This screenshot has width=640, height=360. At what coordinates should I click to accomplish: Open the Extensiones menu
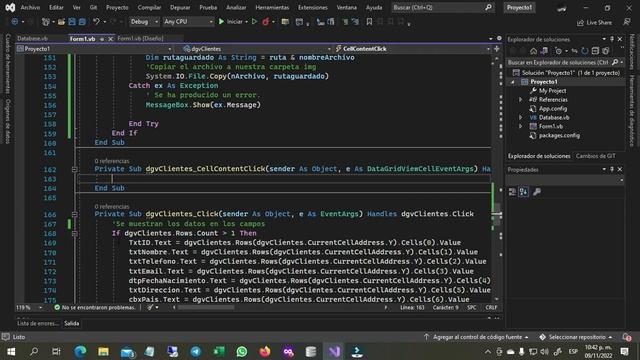pyautogui.click(x=313, y=7)
